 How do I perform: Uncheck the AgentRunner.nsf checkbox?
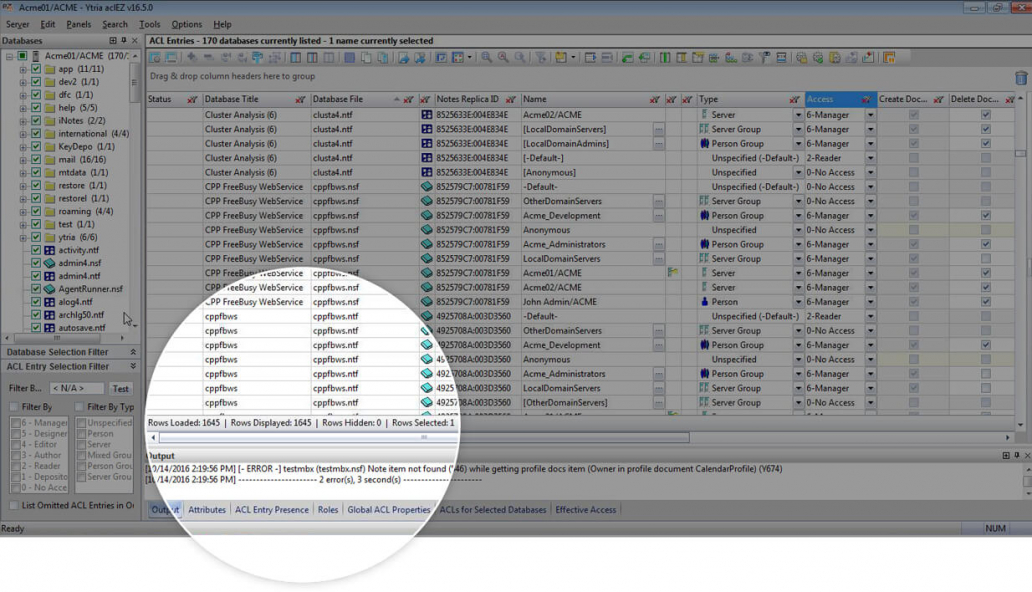pos(36,289)
